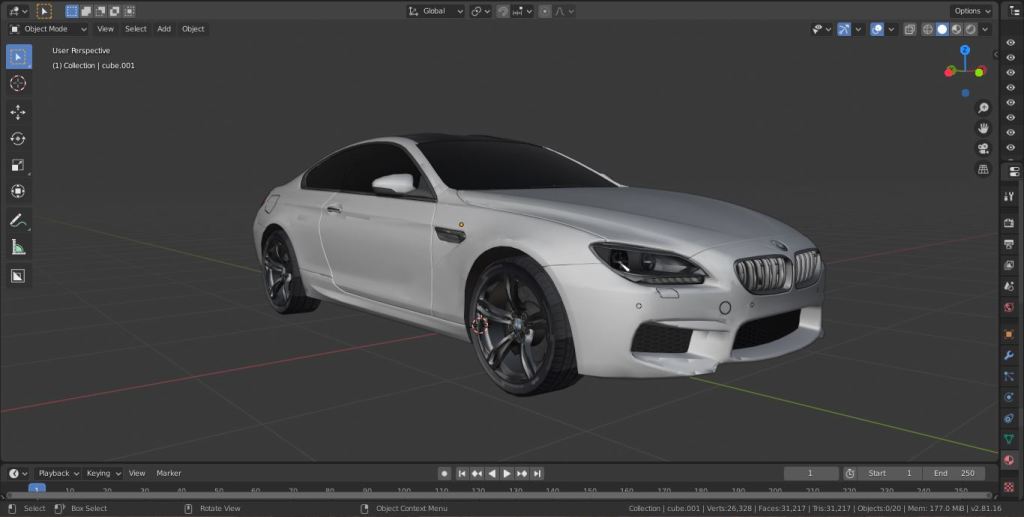Open the Options dropdown

pos(971,11)
